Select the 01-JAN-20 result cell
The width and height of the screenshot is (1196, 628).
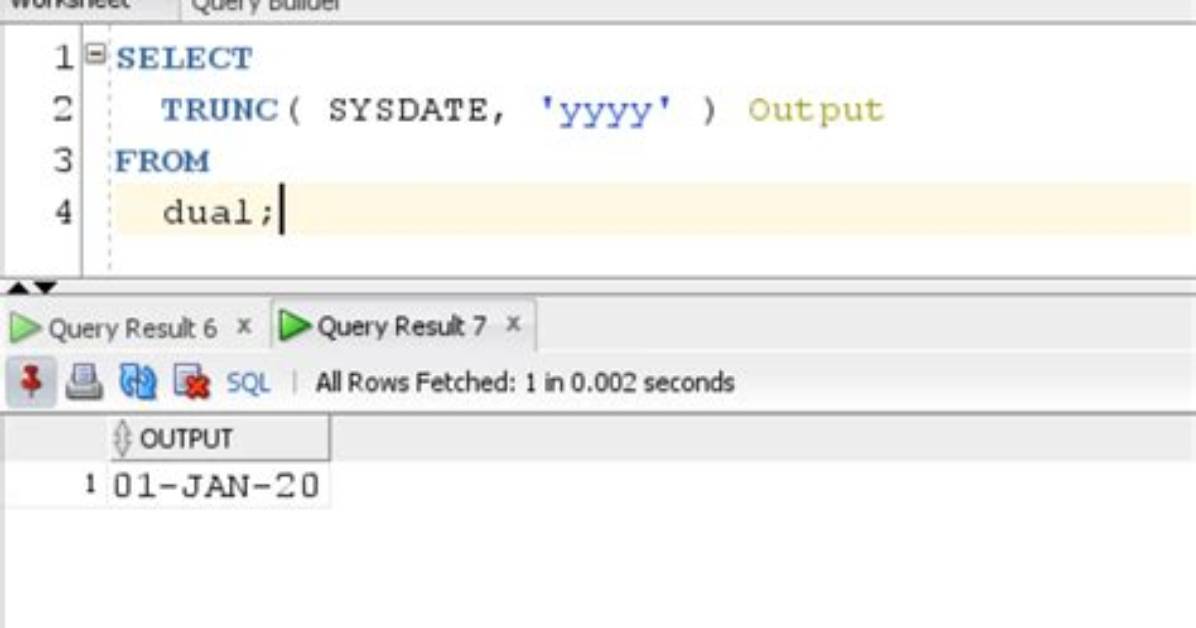216,485
